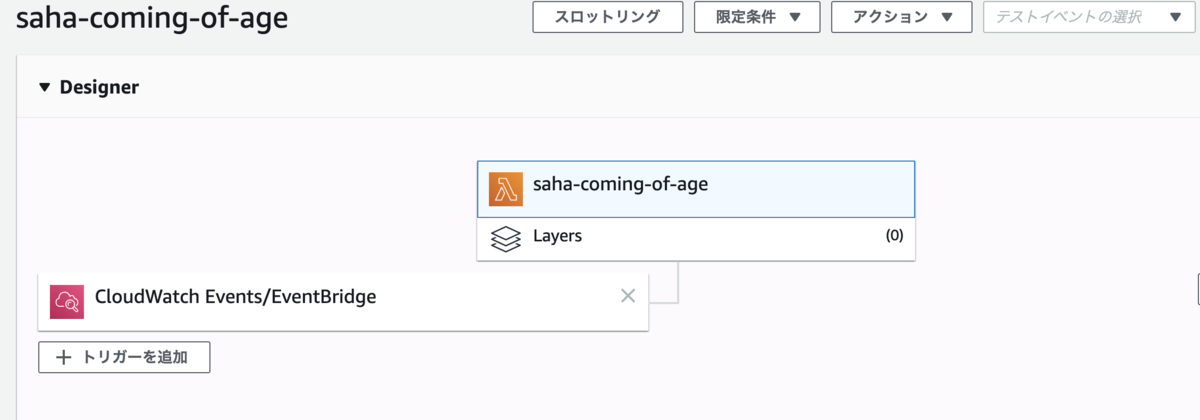
Task: Click the トリガーを追加 button
Action: pyautogui.click(x=124, y=358)
